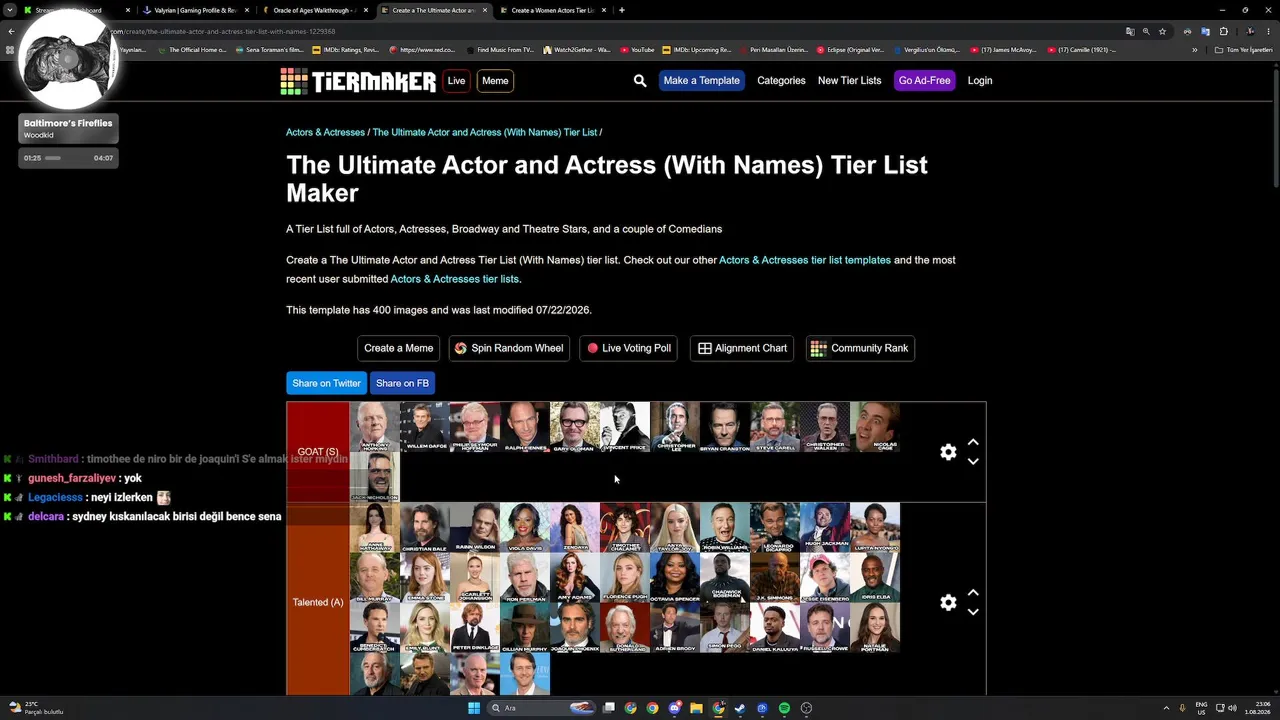Click the TierMaker logo

coord(358,81)
